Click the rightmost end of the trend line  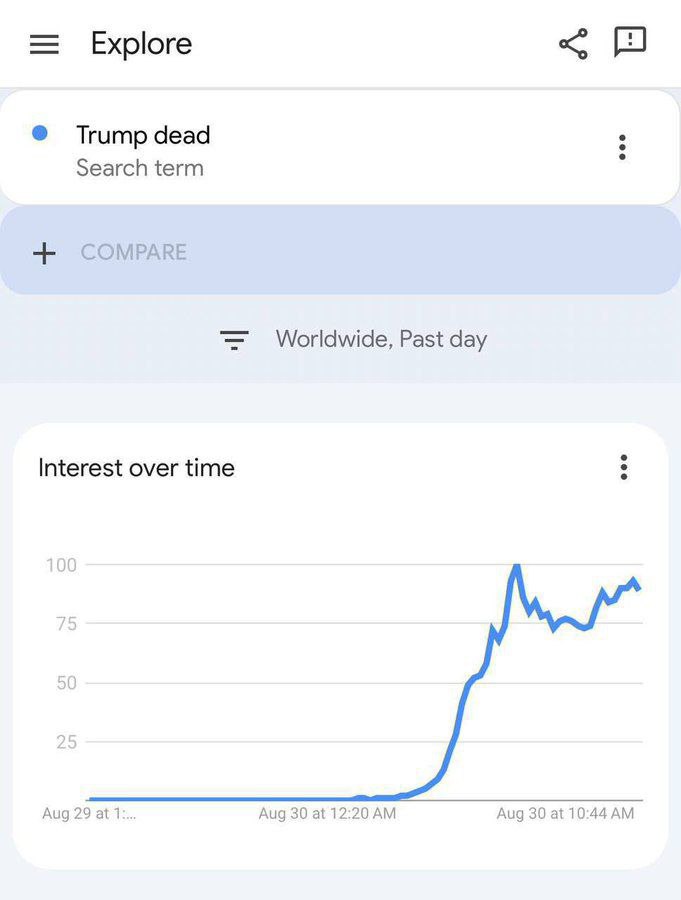tap(638, 588)
